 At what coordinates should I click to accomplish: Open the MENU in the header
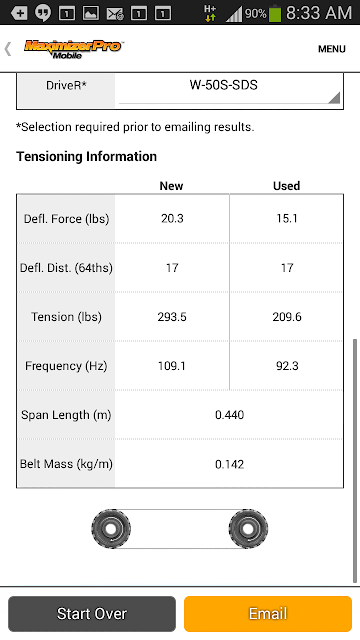332,49
